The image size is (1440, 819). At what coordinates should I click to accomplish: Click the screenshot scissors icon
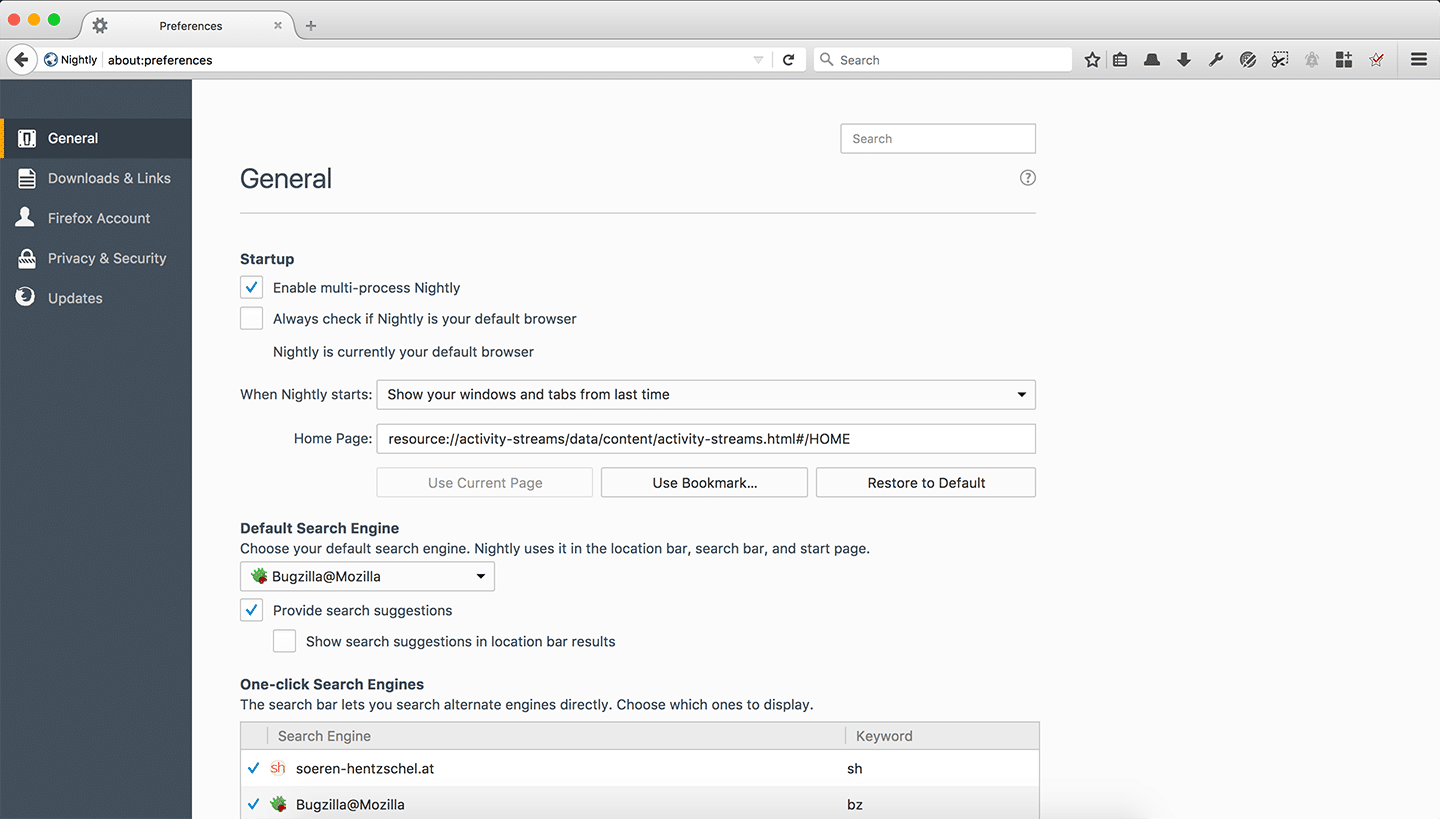click(1280, 60)
